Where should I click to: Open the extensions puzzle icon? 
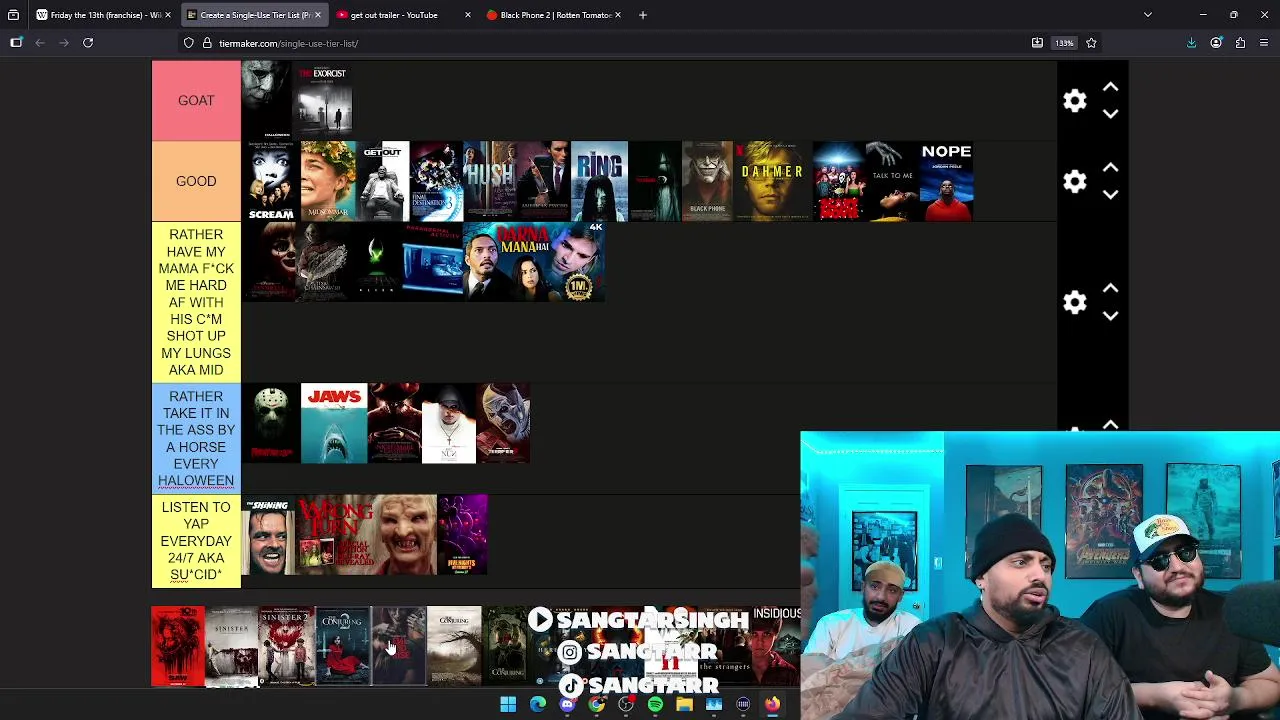tap(1240, 43)
